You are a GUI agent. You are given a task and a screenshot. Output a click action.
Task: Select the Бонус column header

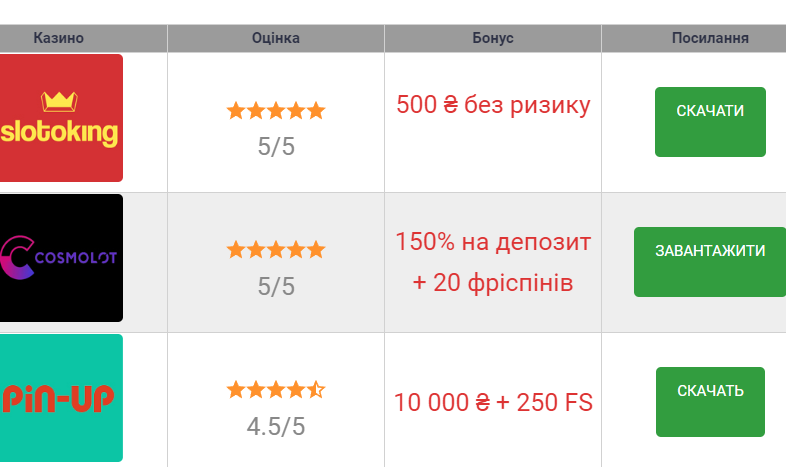point(493,38)
